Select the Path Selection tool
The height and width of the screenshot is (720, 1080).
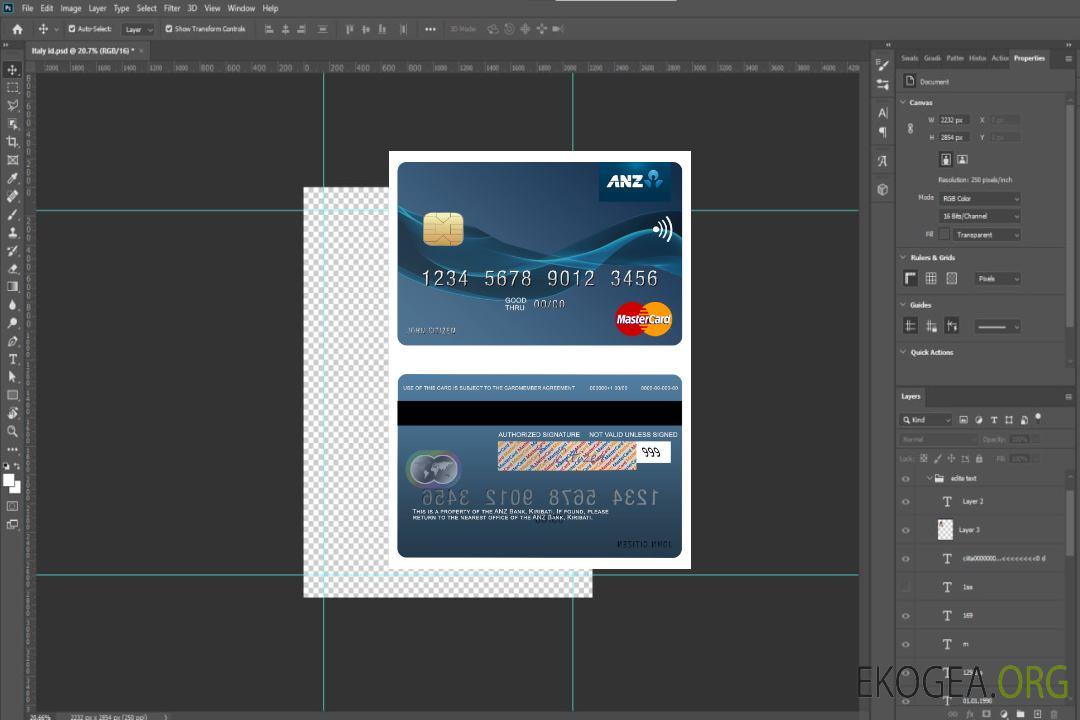coord(12,377)
